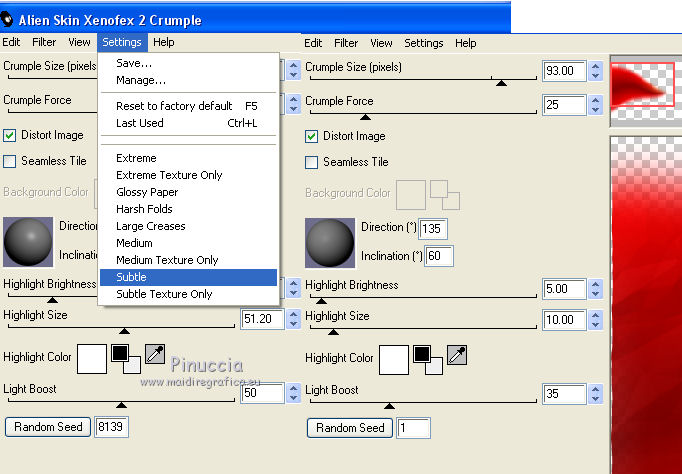Viewport: 682px width, 474px height.
Task: Step the right panel Highlight Size spinner
Action: (x=595, y=320)
